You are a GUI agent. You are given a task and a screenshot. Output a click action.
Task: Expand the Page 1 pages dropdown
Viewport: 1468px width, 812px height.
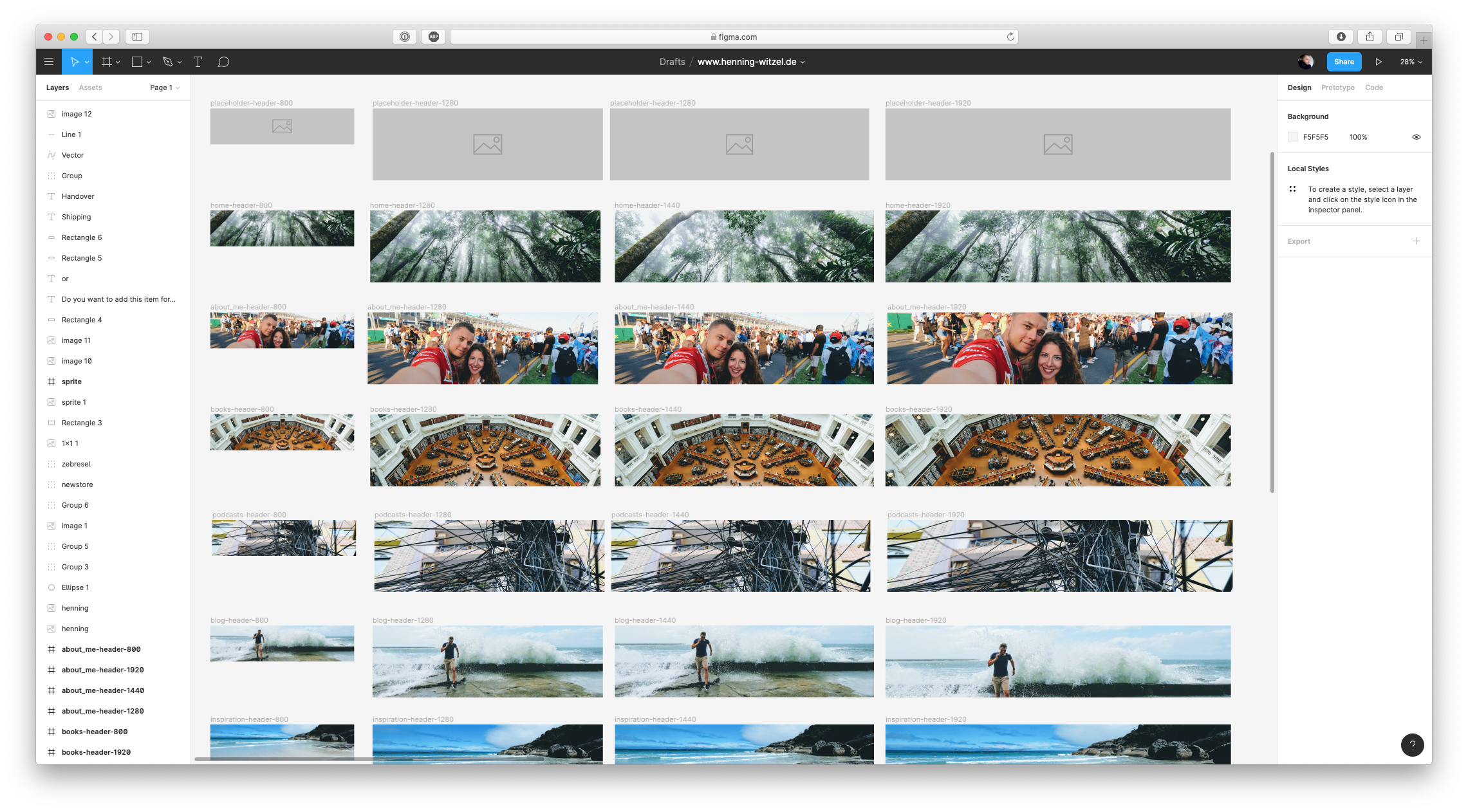pos(165,88)
